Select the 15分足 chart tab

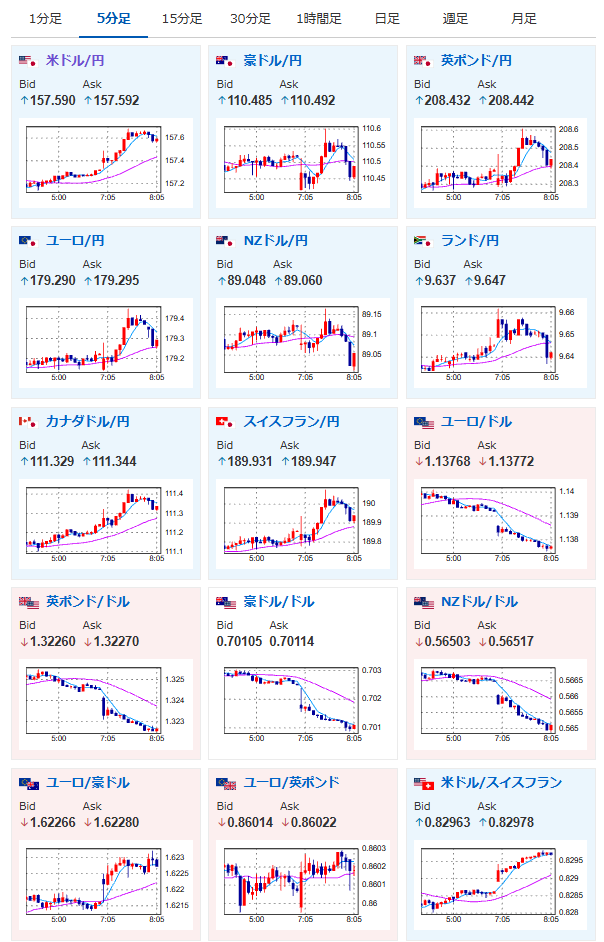tap(182, 19)
